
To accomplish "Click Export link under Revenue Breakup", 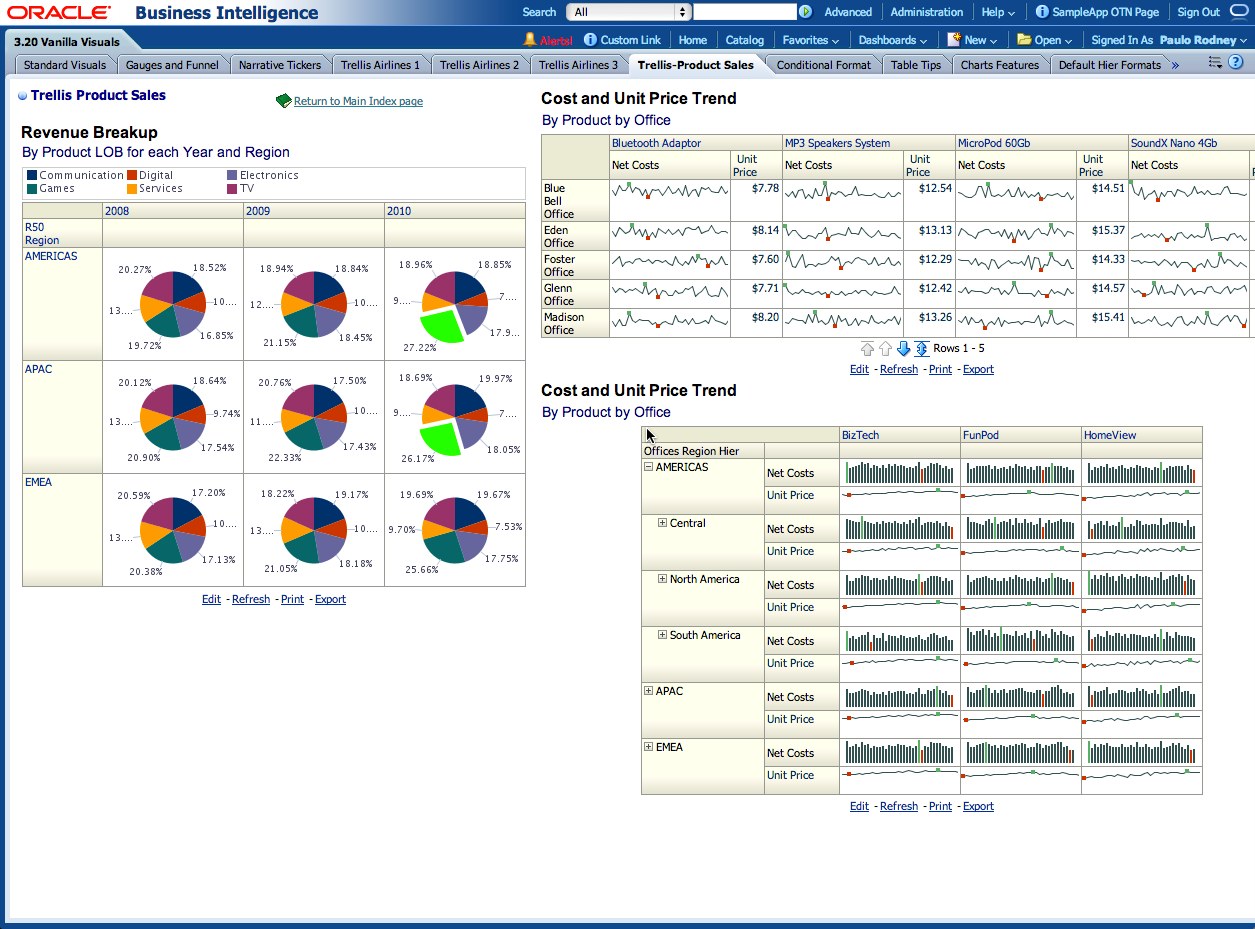I will (x=330, y=599).
